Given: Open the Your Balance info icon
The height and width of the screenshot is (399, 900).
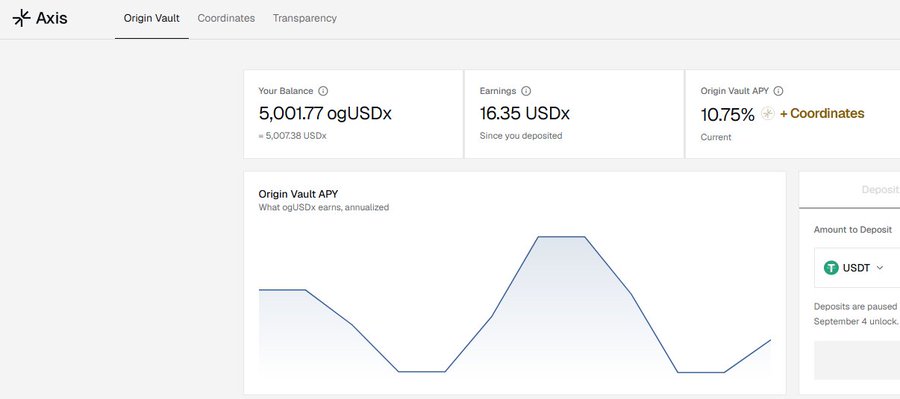Looking at the screenshot, I should [x=323, y=91].
